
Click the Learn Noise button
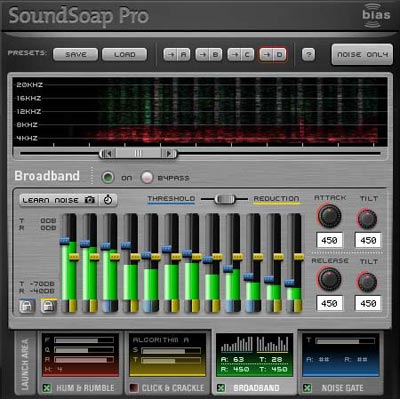(x=59, y=200)
